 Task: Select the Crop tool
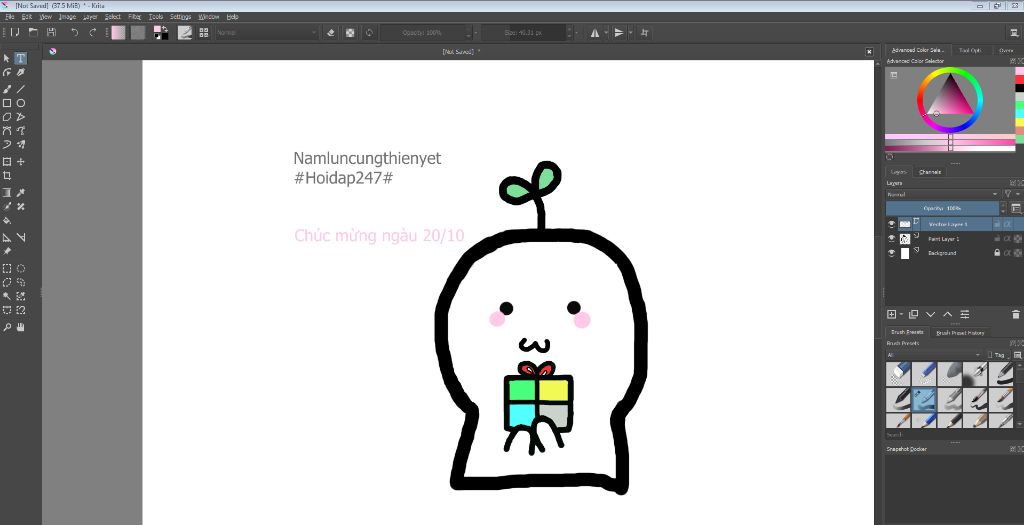pos(7,176)
